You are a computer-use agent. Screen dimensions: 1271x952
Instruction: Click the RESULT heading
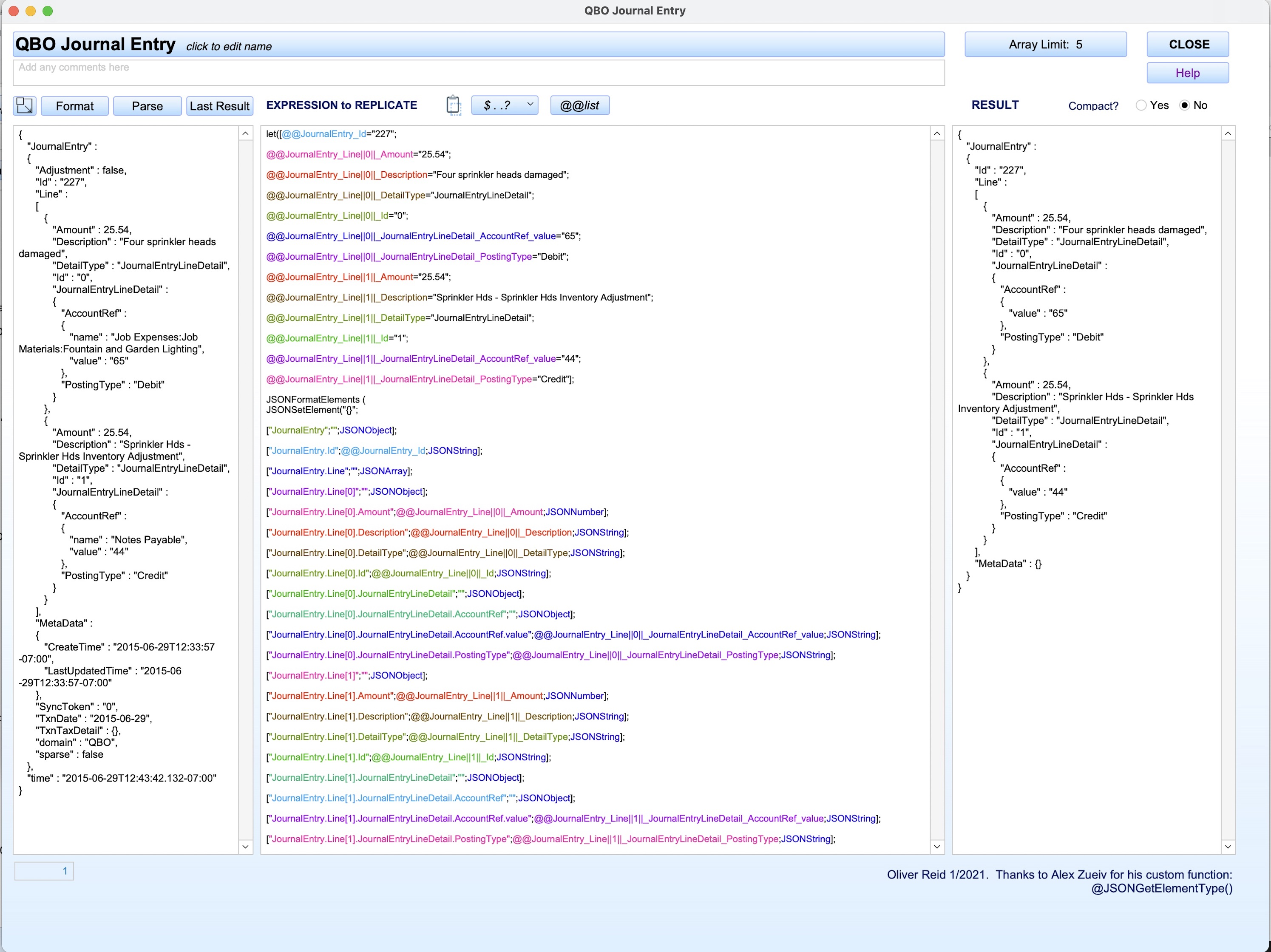coord(995,105)
